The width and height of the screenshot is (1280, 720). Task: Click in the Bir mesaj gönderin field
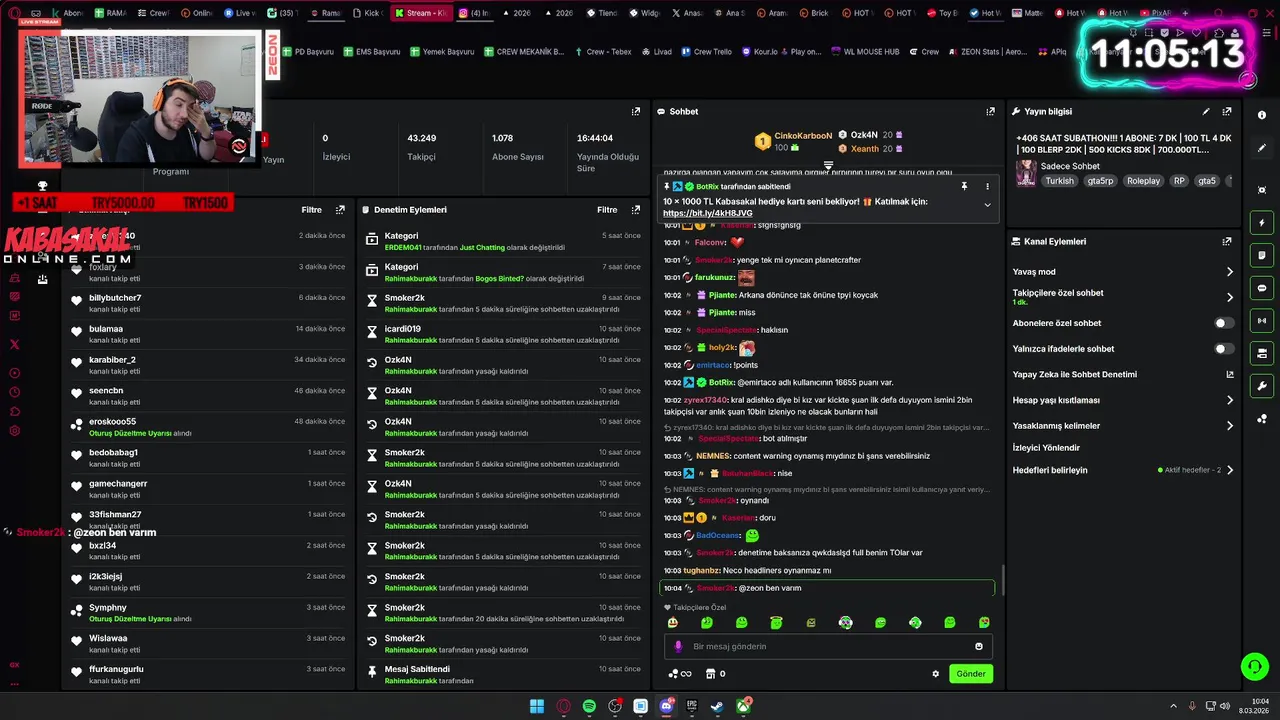(x=828, y=646)
